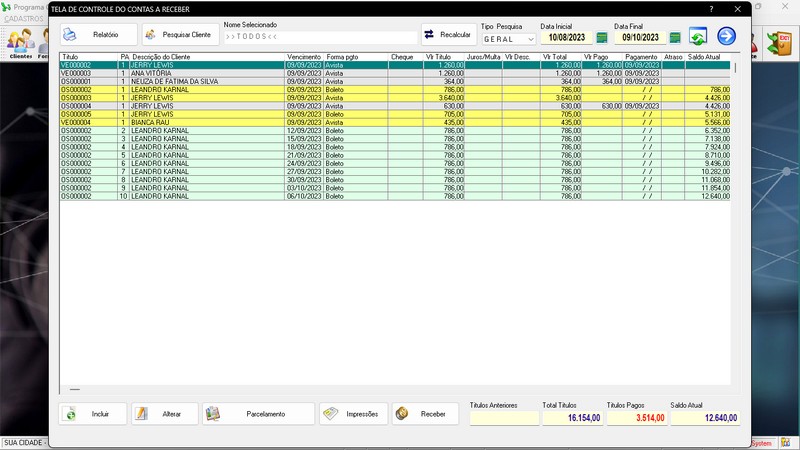Click the Vlr Total column header

click(561, 57)
